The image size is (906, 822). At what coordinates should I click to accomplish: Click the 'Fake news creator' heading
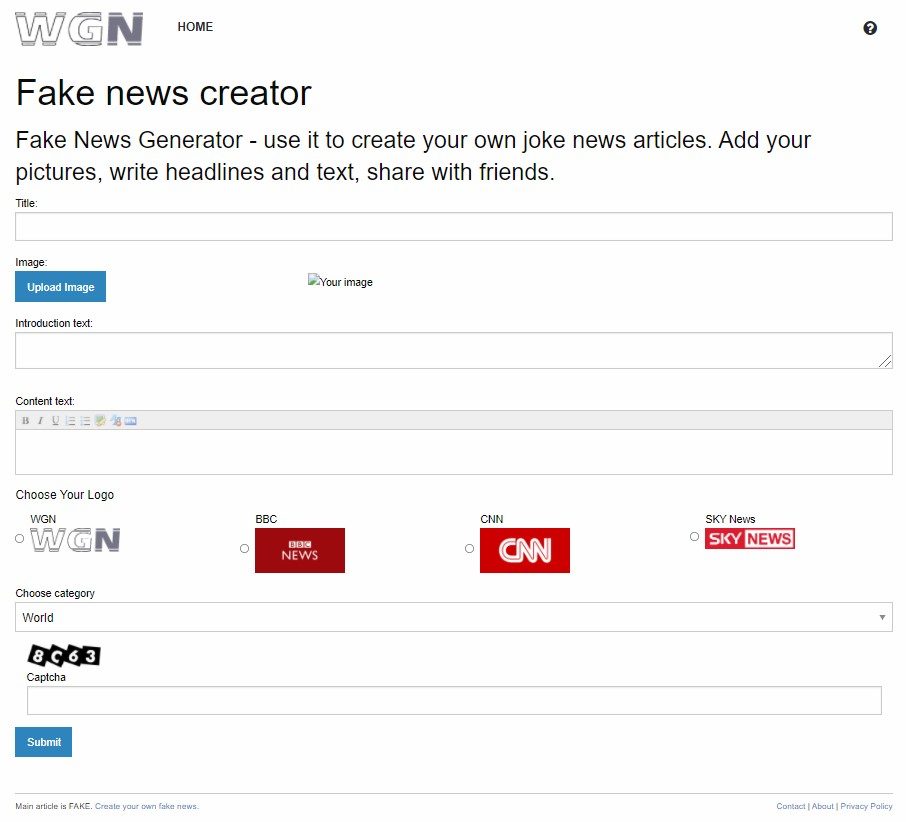164,92
